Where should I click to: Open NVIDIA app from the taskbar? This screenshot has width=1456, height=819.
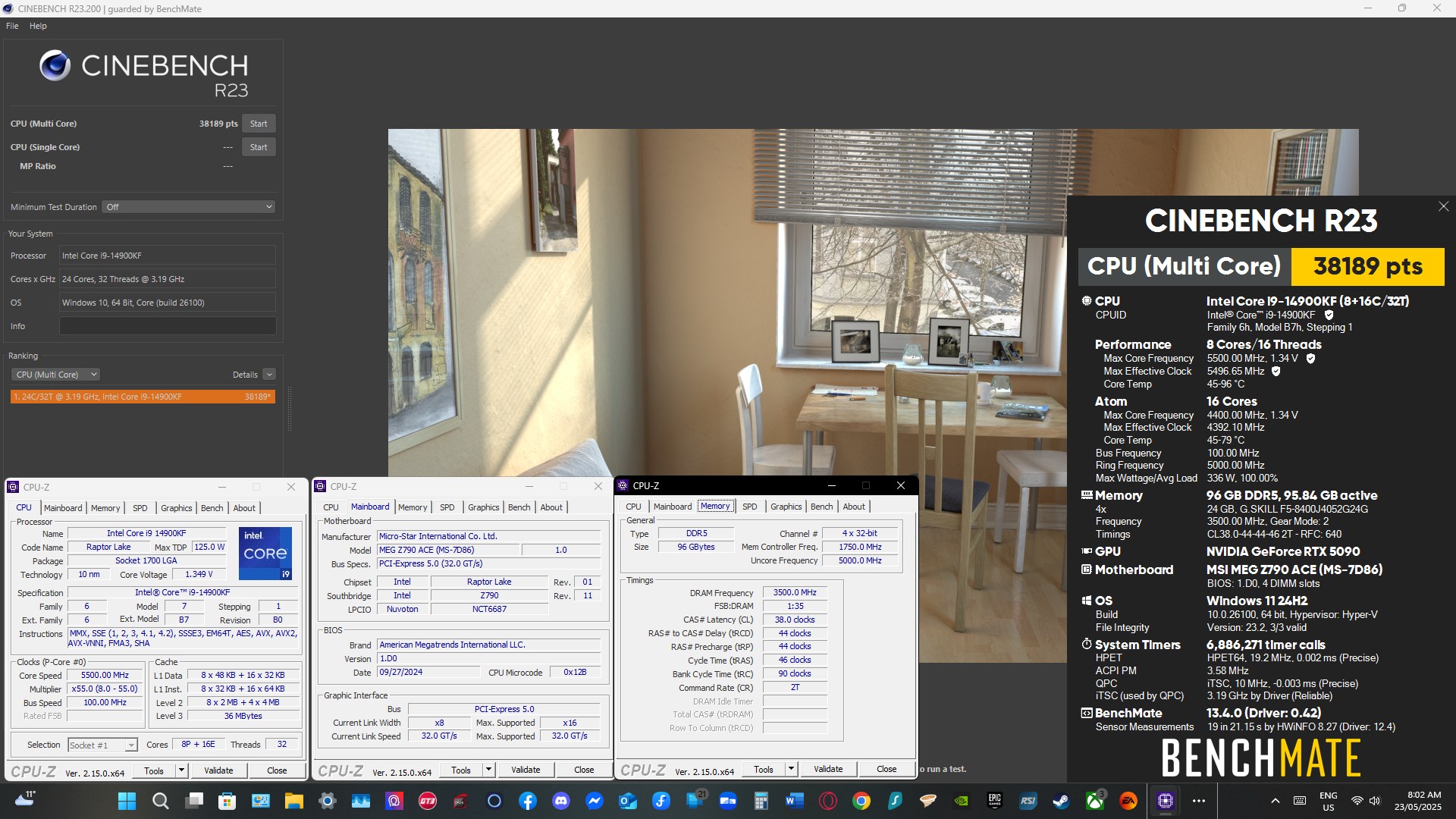point(961,801)
